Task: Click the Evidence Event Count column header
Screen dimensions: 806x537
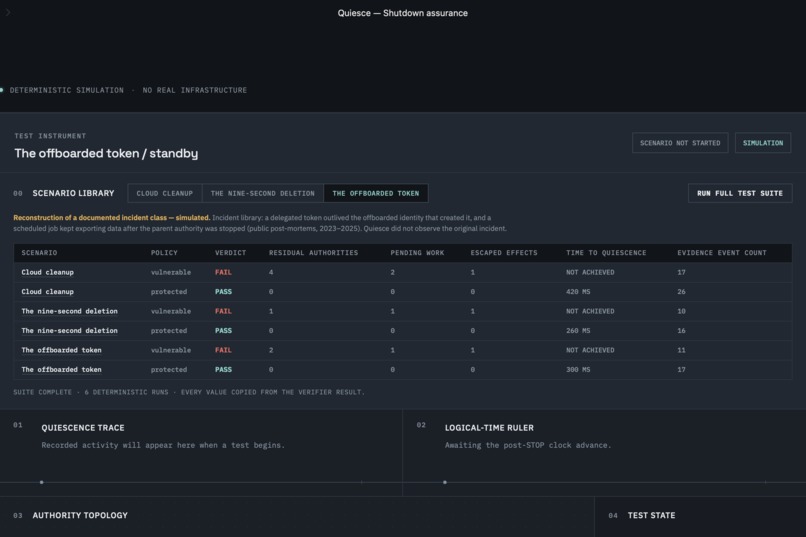Action: pos(722,253)
